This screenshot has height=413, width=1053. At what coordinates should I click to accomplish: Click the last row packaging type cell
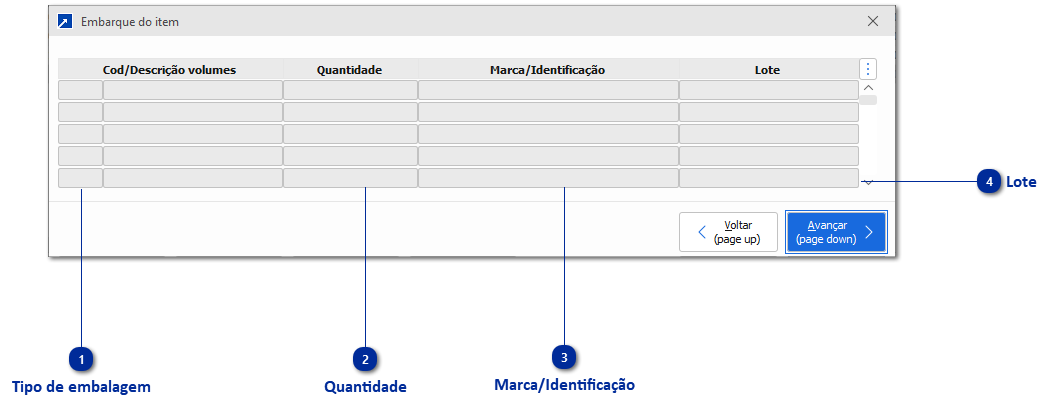pos(80,178)
